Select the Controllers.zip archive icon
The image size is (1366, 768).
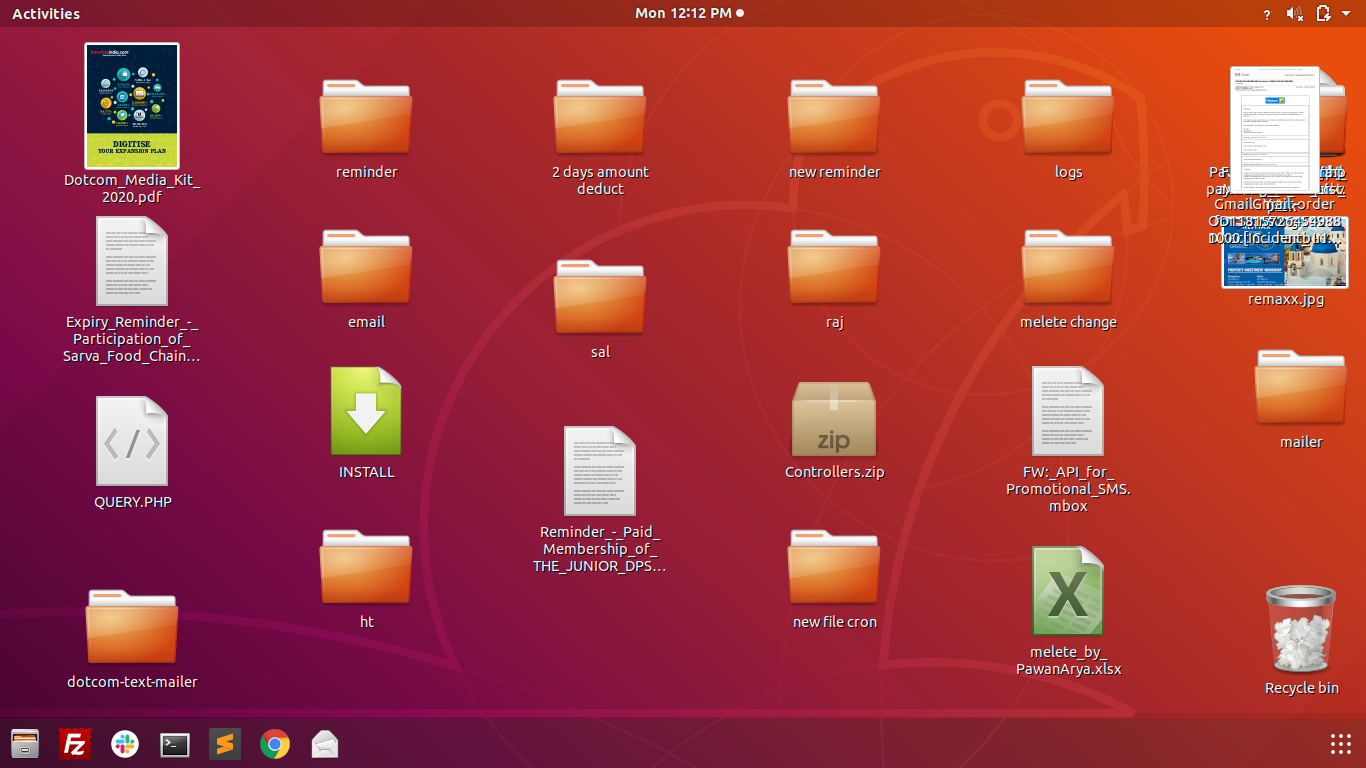pyautogui.click(x=834, y=420)
